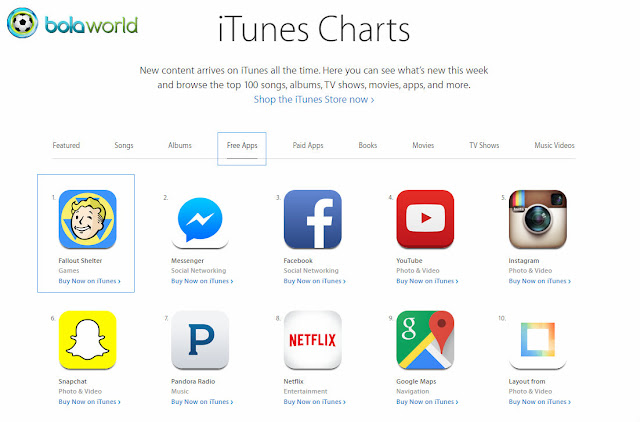This screenshot has height=422, width=640.
Task: Open the Songs tab
Action: [x=124, y=145]
